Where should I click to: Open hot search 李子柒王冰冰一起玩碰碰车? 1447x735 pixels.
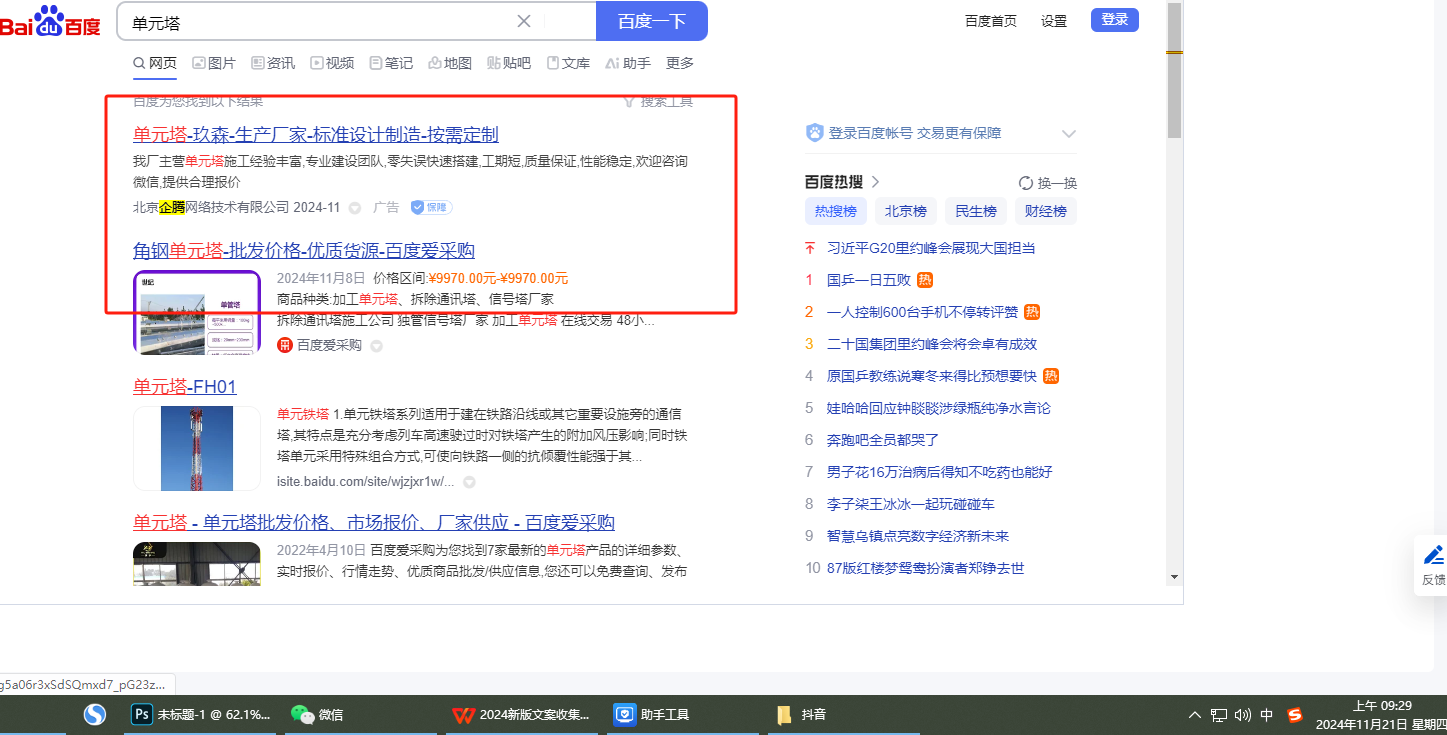pos(911,504)
